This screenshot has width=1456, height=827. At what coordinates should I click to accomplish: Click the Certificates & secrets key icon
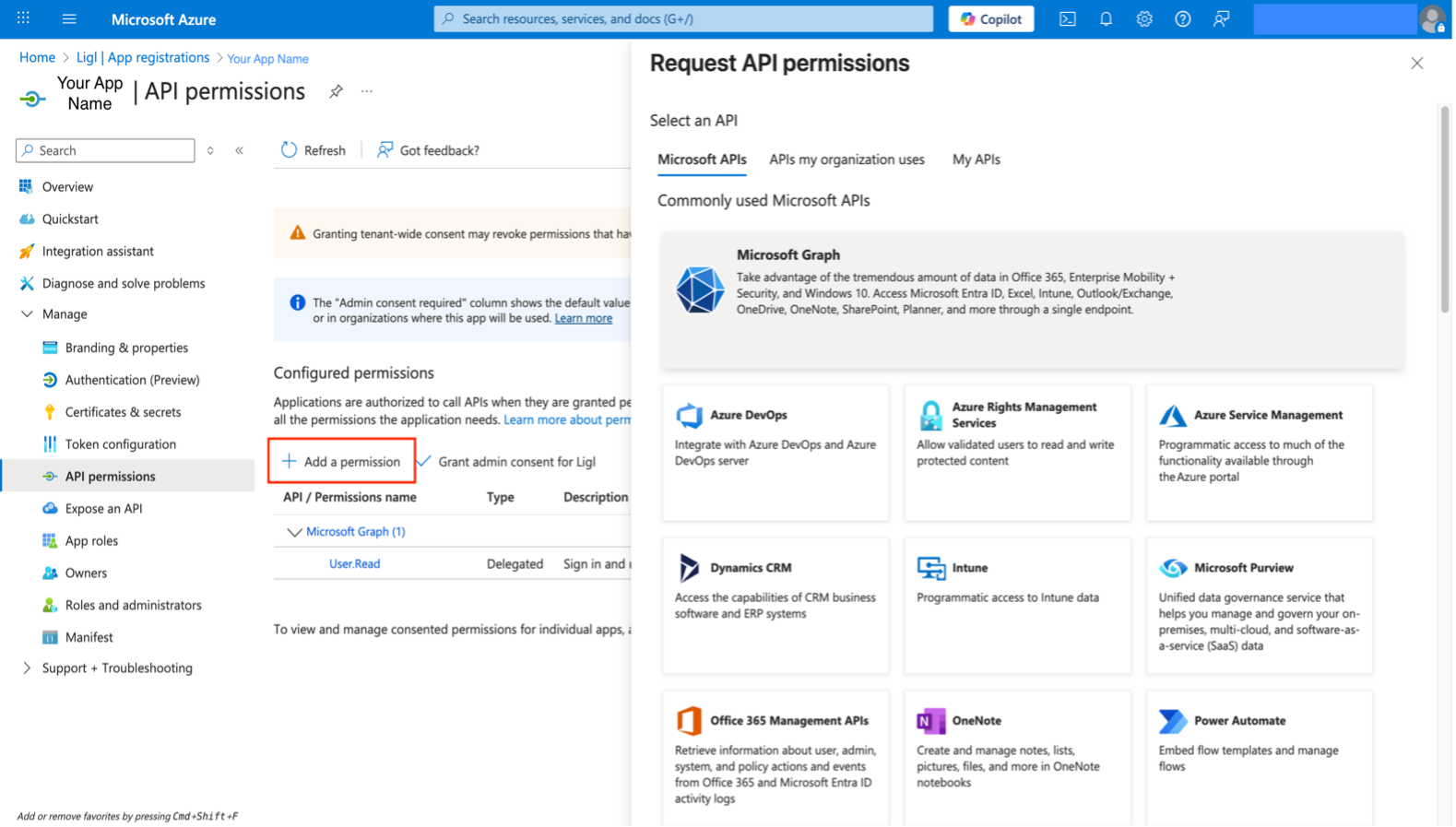[x=50, y=412]
